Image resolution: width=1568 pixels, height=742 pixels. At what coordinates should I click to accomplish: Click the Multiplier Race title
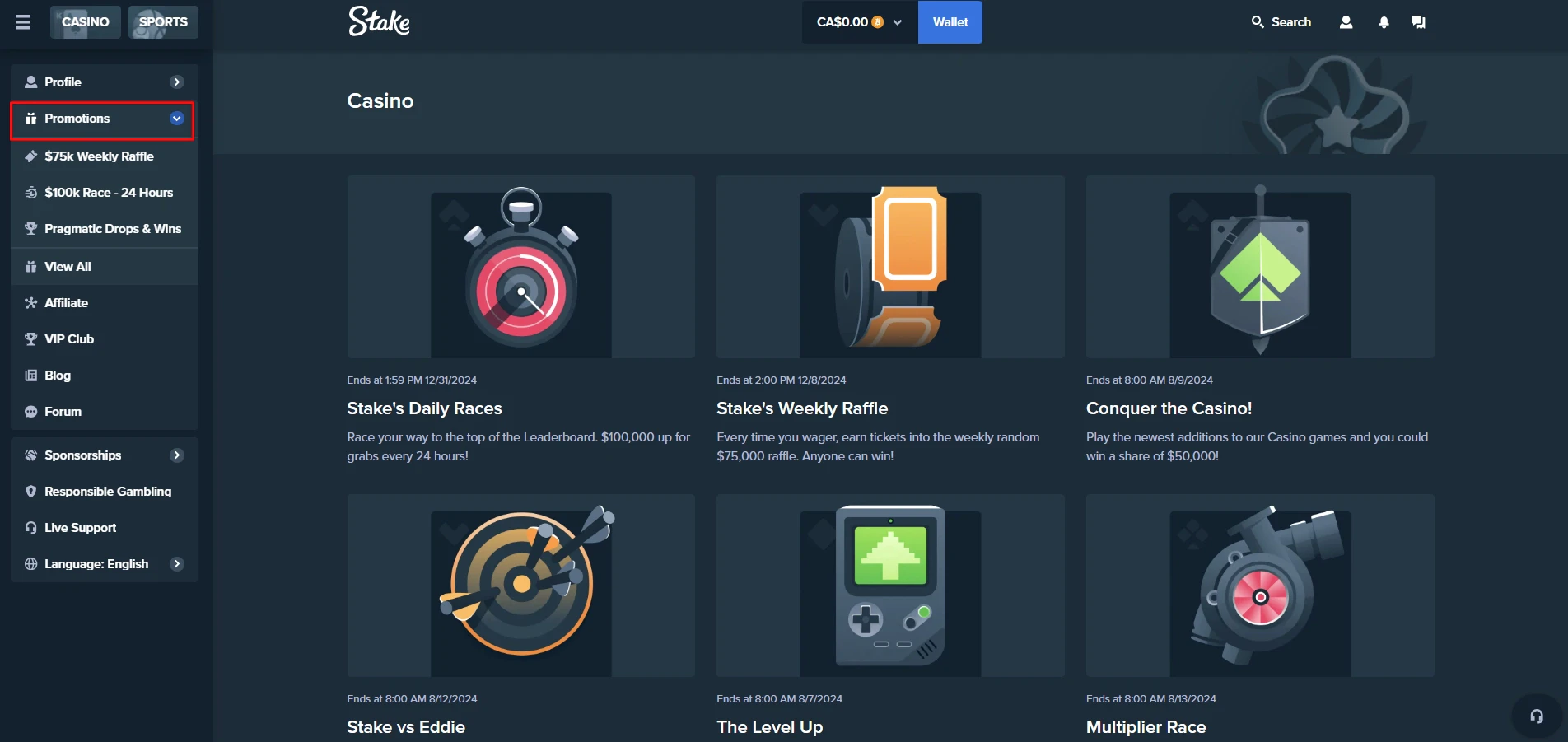point(1146,727)
